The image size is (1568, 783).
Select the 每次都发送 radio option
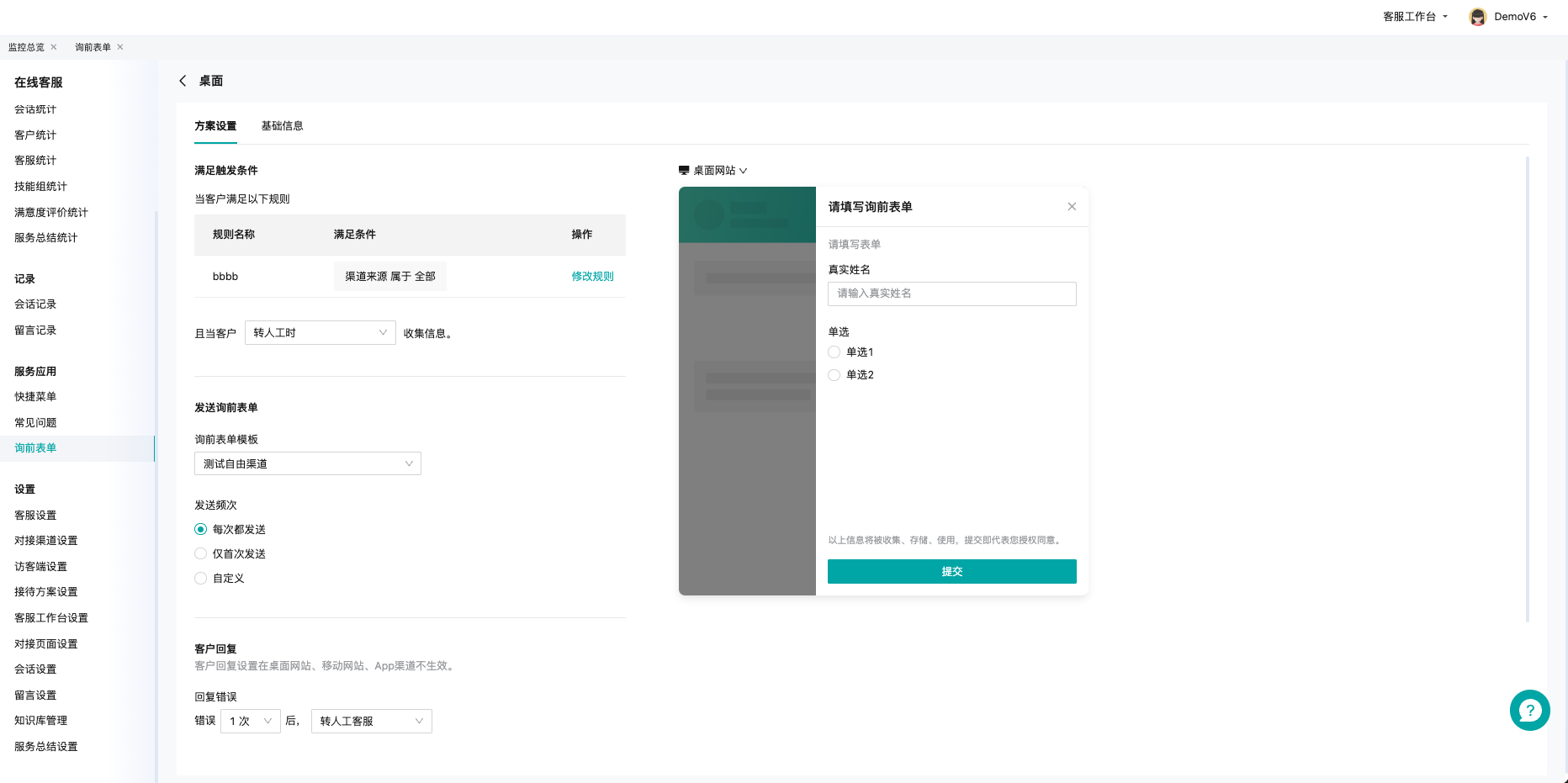200,529
